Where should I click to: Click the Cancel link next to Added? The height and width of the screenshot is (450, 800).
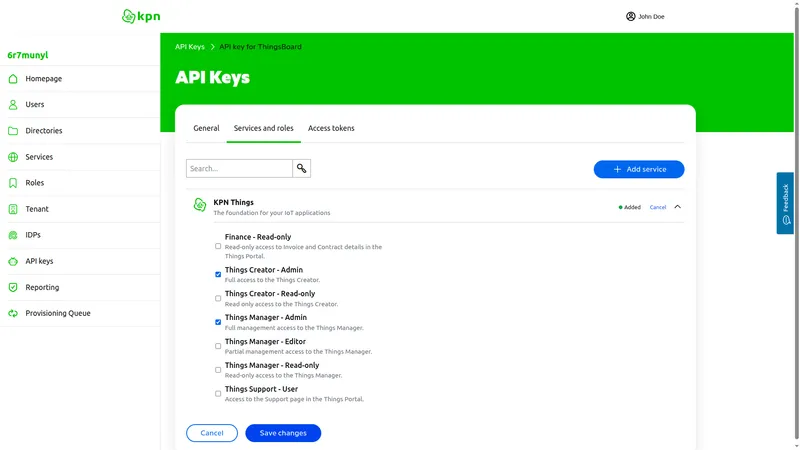(658, 207)
